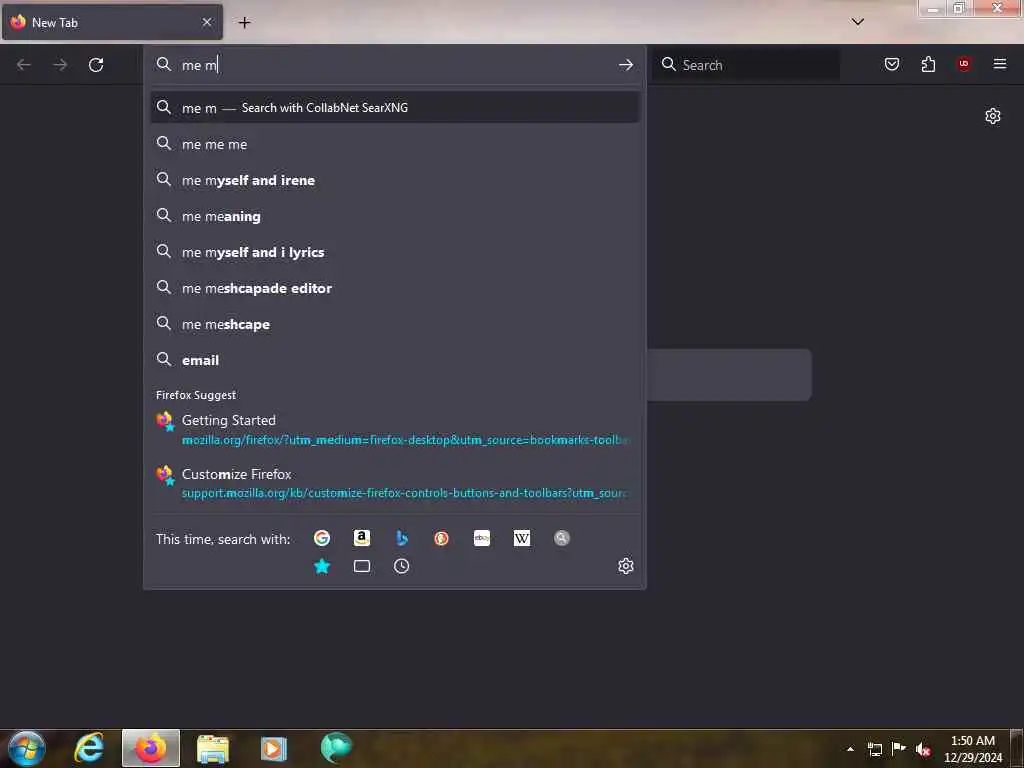Search with the Wikipedia W icon
The width and height of the screenshot is (1024, 768).
pyautogui.click(x=522, y=538)
